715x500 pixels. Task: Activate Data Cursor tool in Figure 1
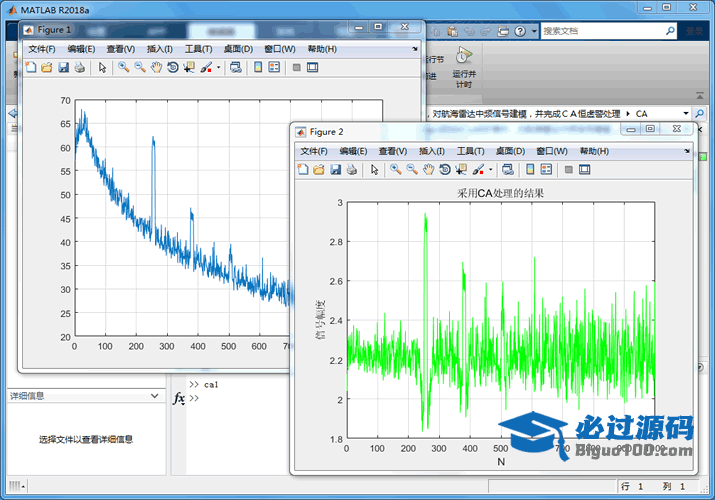click(x=189, y=68)
